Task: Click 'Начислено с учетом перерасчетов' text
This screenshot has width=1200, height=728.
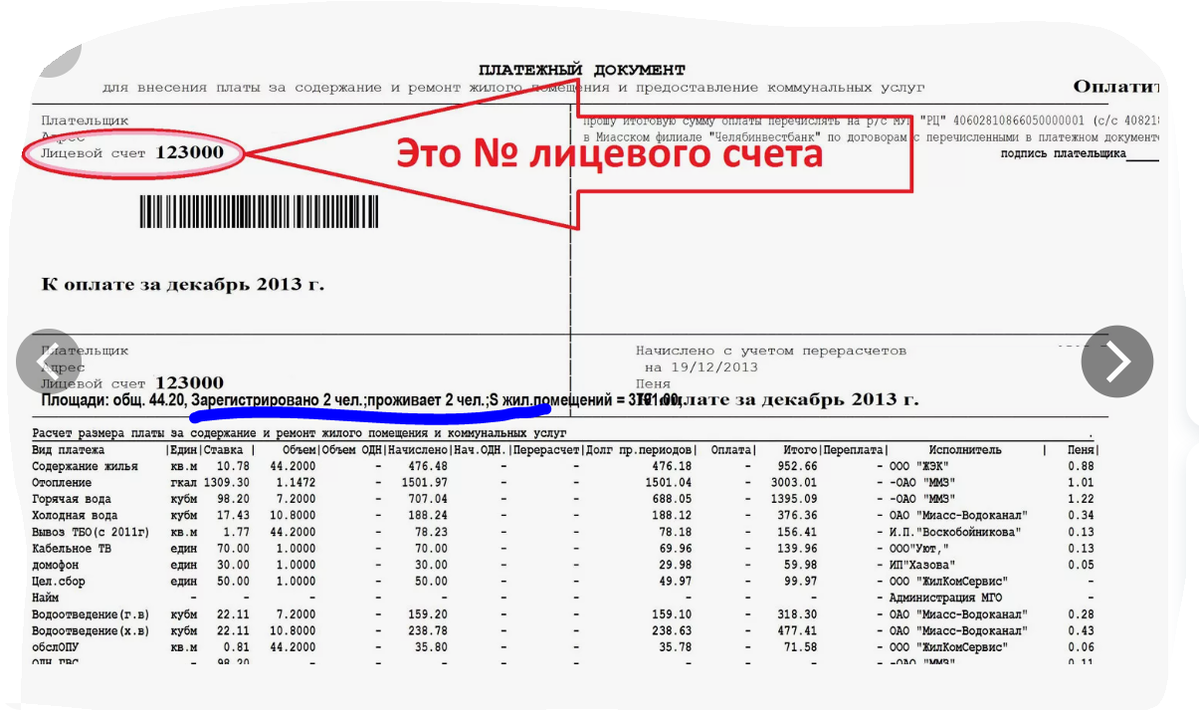Action: point(771,351)
